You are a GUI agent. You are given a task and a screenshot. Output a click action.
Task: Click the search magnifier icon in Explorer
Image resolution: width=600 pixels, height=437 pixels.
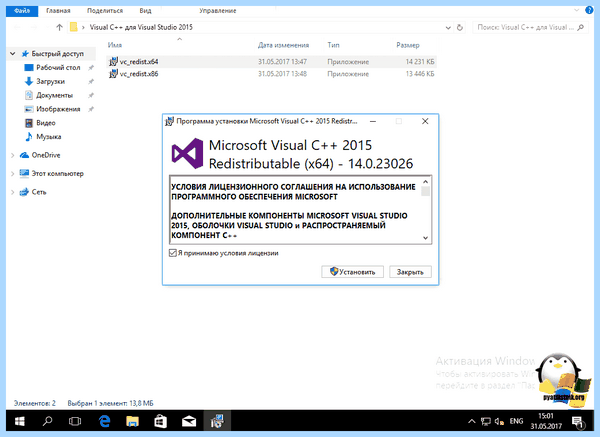(581, 27)
